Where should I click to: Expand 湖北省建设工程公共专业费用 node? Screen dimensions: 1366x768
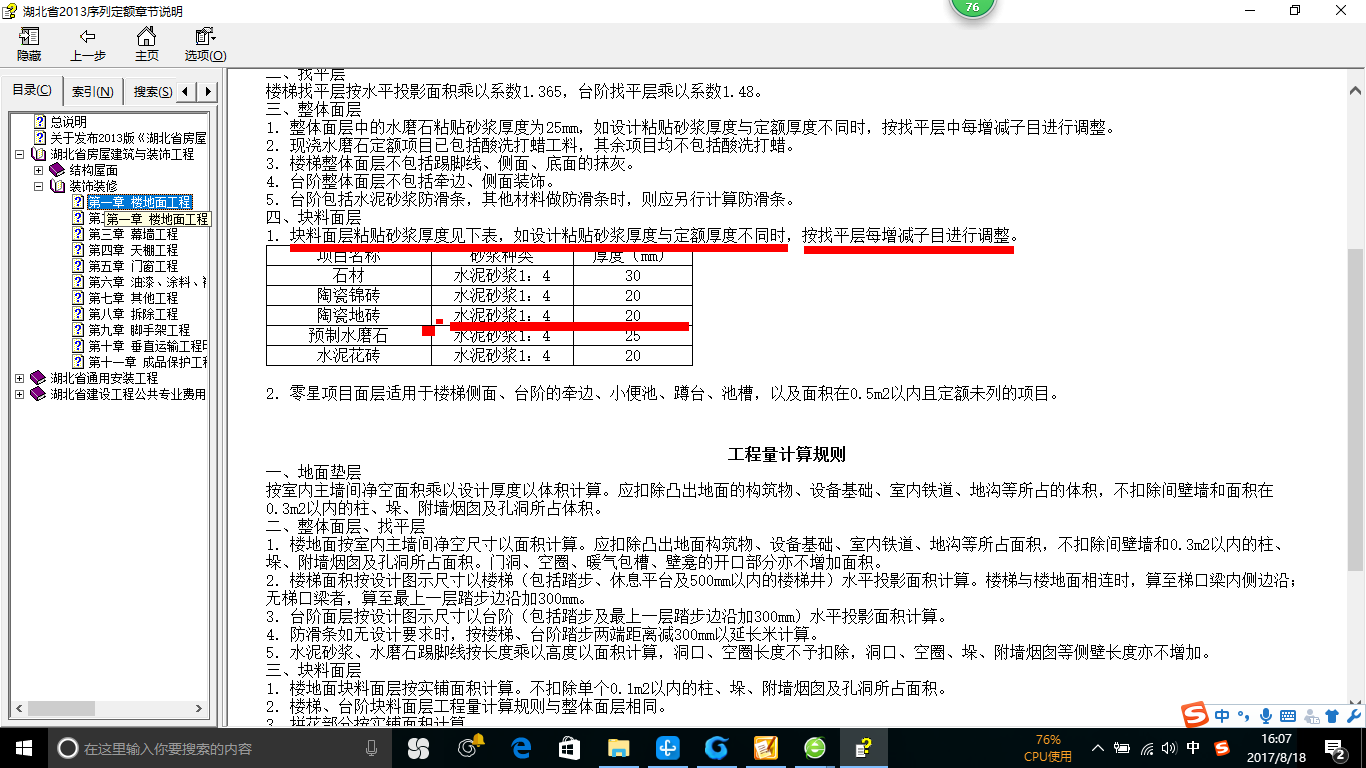pos(21,394)
